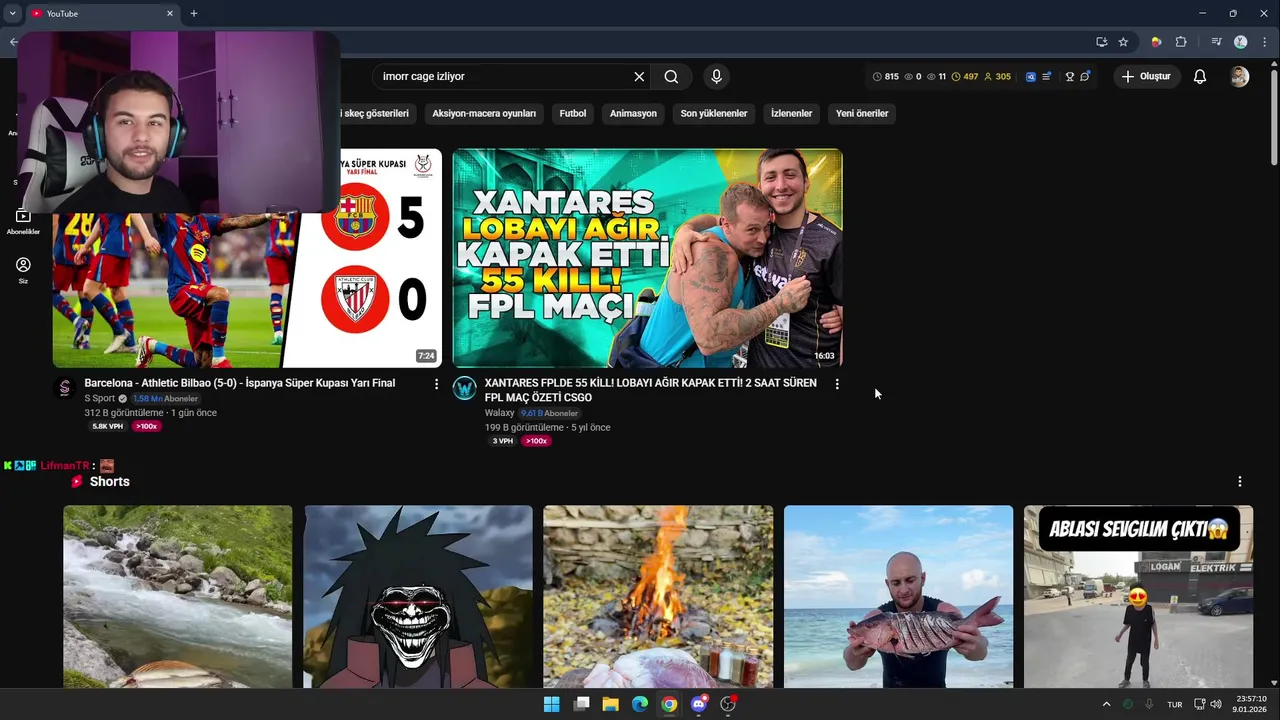
Task: Open the Chrome extensions puzzle icon
Action: pyautogui.click(x=1181, y=42)
